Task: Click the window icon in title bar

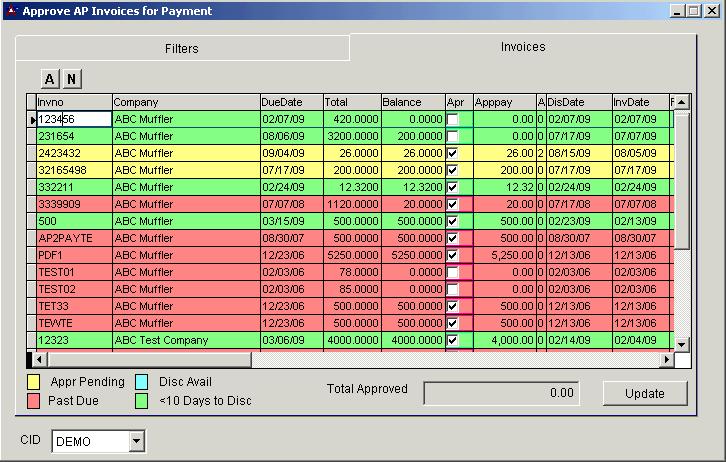Action: click(x=10, y=10)
